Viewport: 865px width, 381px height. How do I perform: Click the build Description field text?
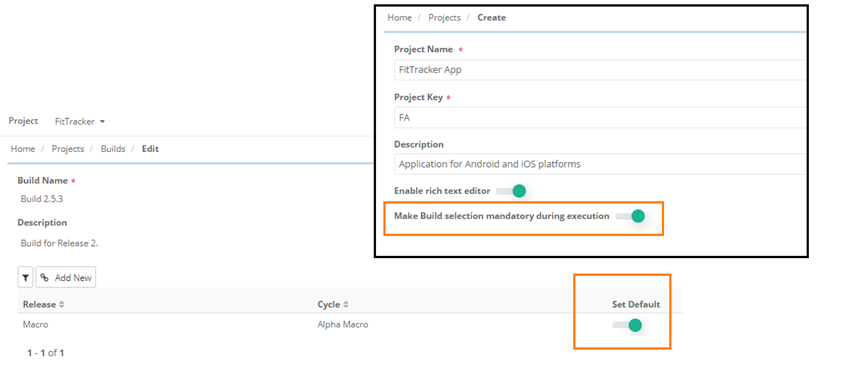tap(60, 243)
